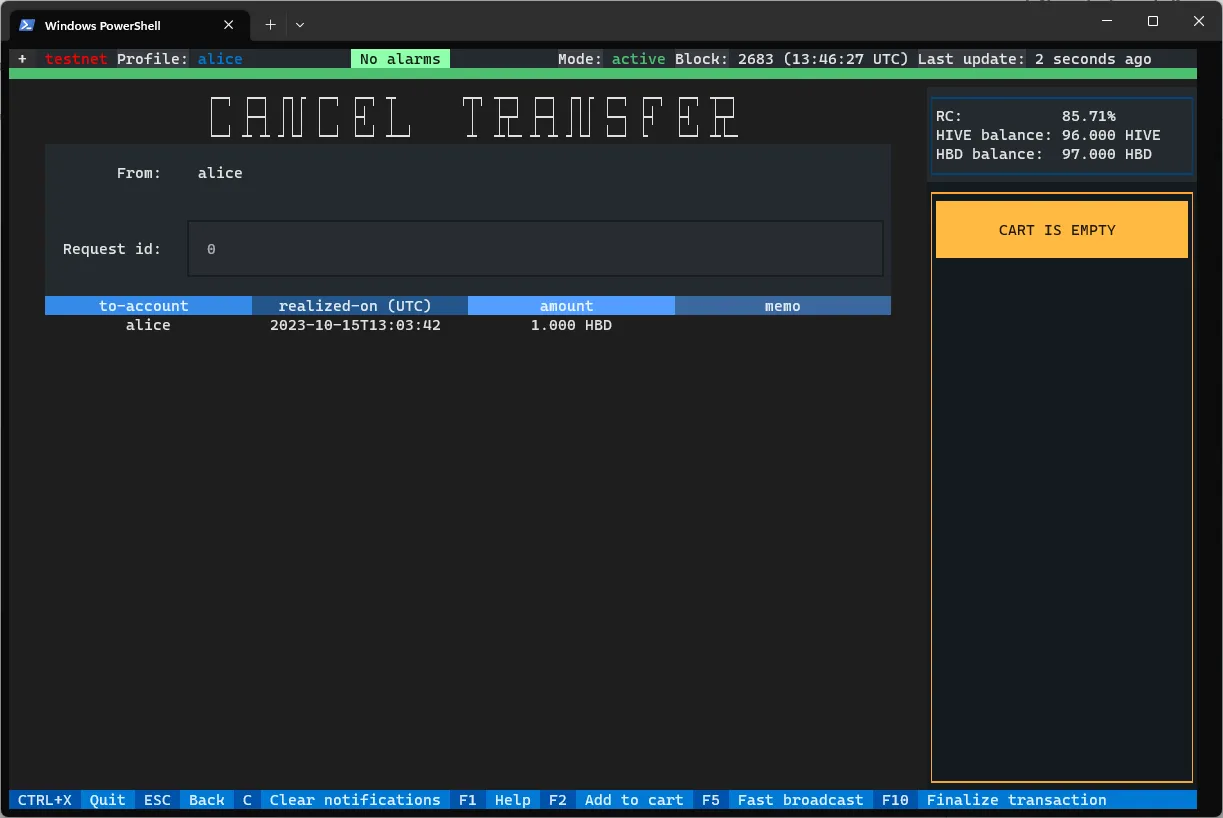Maximize the PowerShell window
The image size is (1223, 818).
(1152, 21)
